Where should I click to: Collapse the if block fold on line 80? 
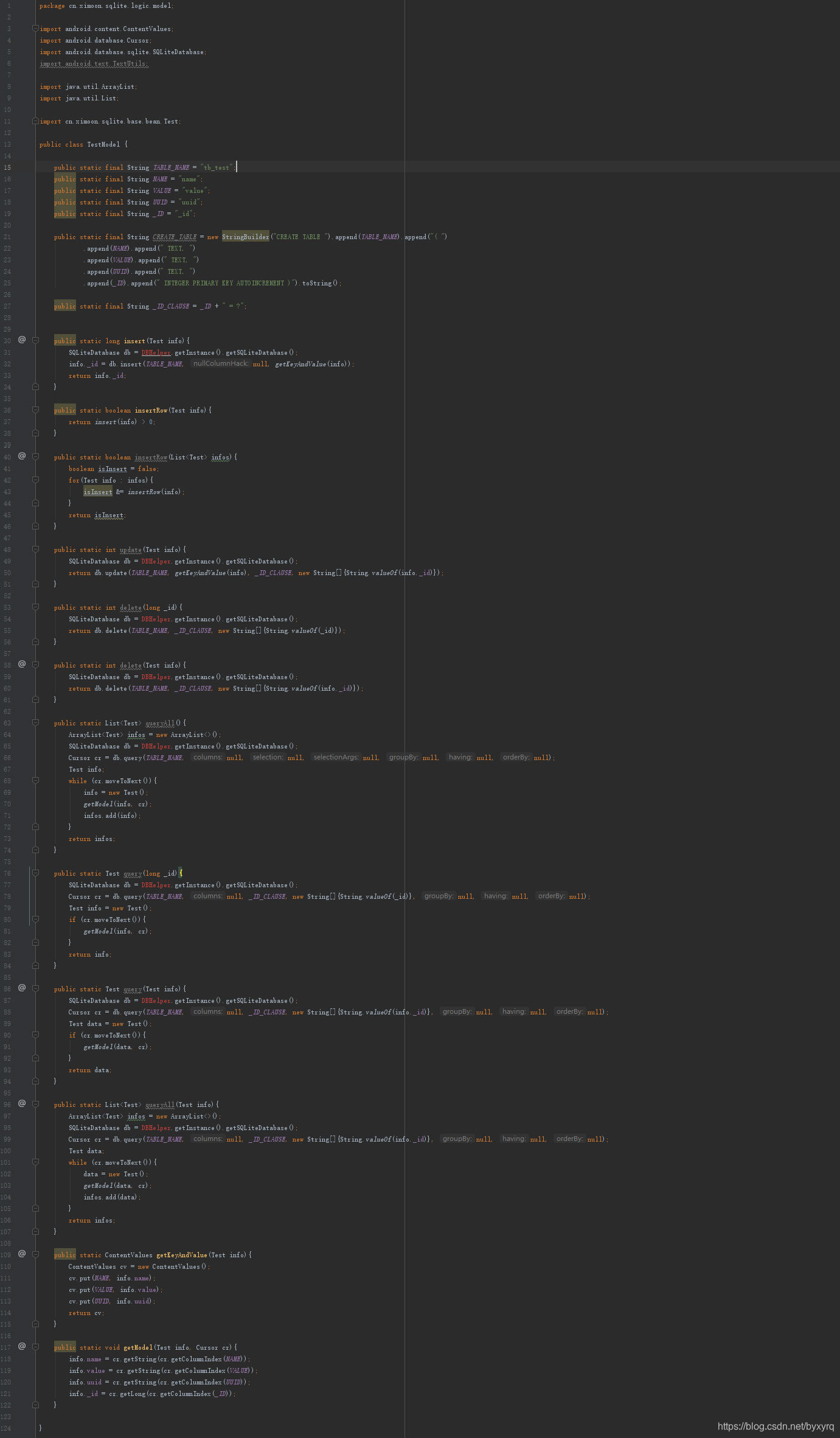[x=35, y=919]
